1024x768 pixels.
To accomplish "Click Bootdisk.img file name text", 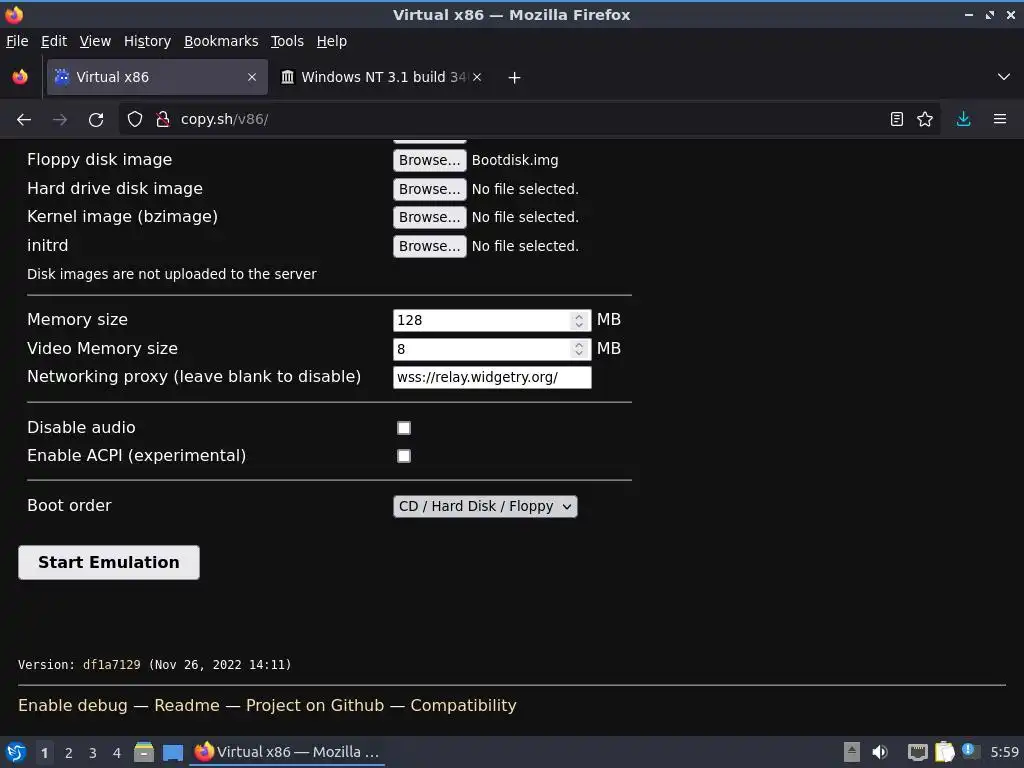I will pos(515,160).
